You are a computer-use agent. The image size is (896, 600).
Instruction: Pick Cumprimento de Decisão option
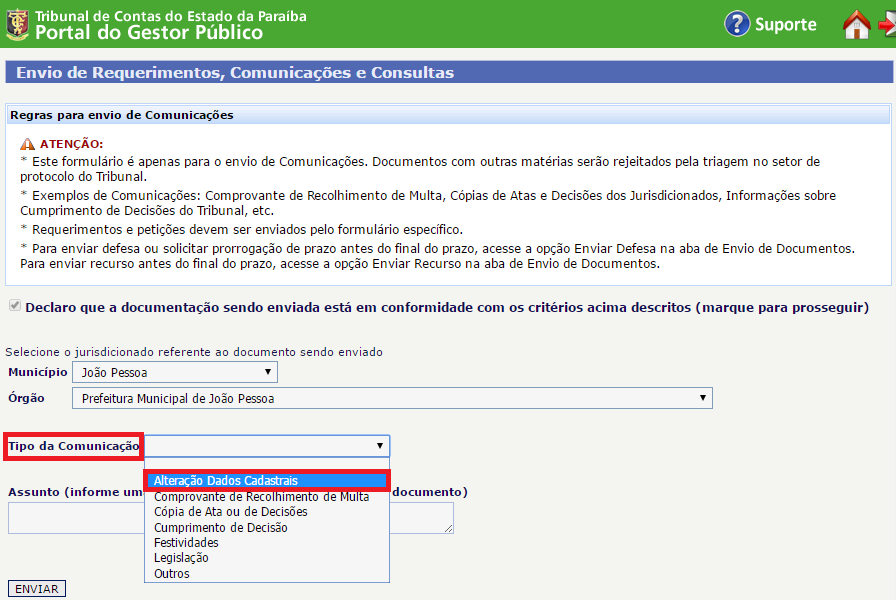coord(220,527)
